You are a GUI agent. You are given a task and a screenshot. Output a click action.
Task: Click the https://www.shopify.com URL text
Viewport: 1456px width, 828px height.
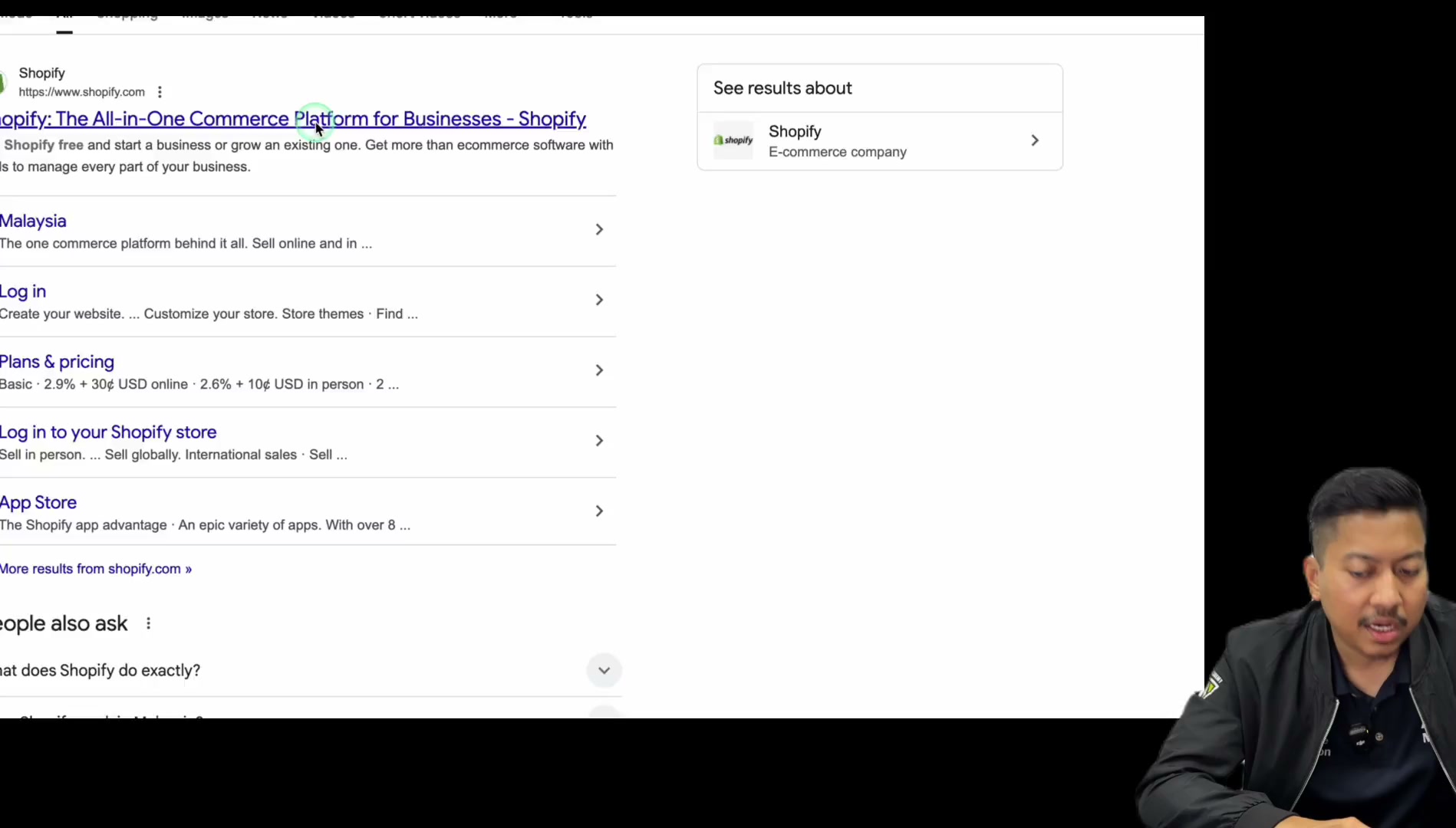pos(81,92)
